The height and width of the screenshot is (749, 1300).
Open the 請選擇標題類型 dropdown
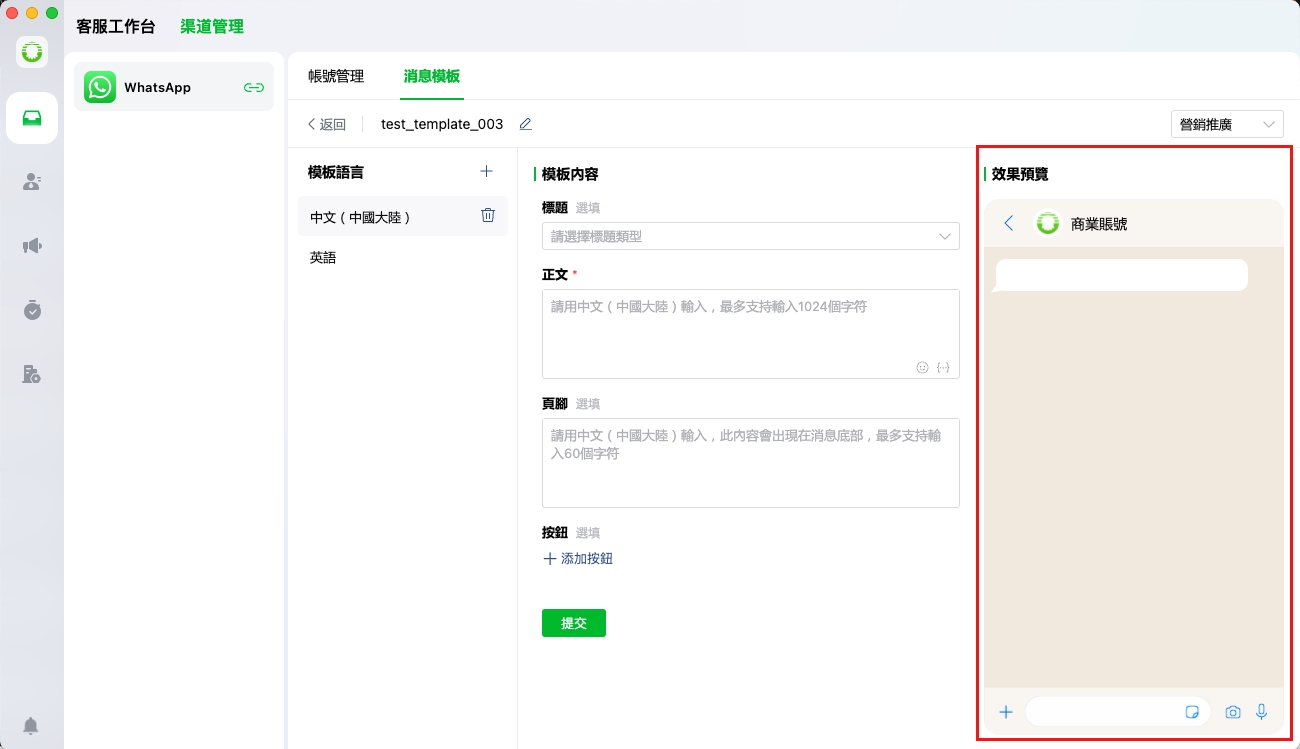pos(750,236)
